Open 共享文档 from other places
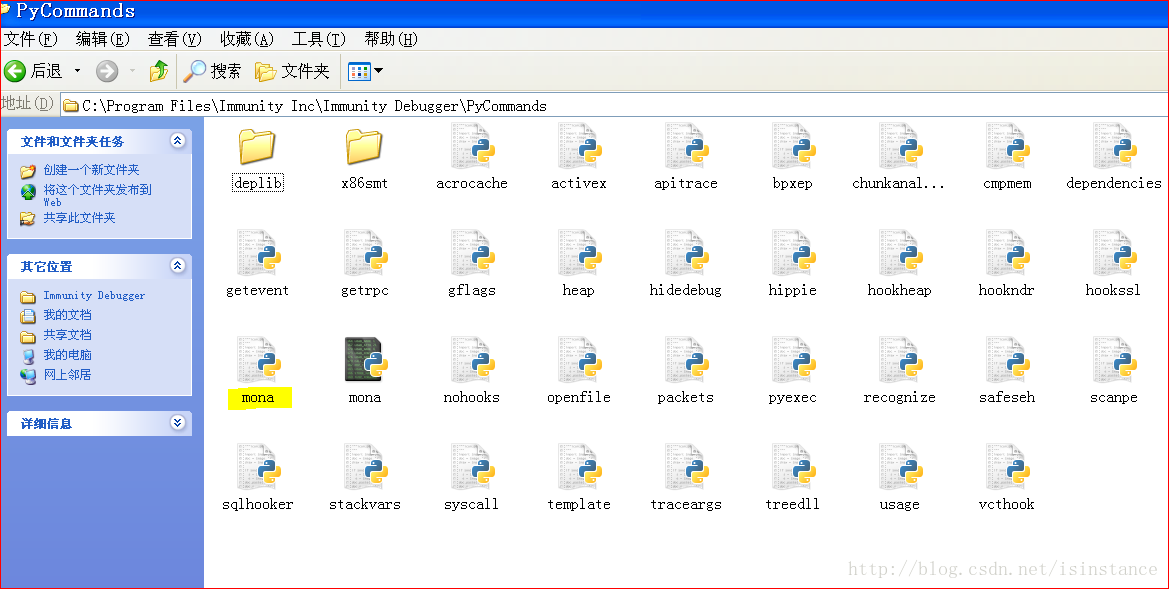Screen dimensions: 1169x589 [x=67, y=335]
